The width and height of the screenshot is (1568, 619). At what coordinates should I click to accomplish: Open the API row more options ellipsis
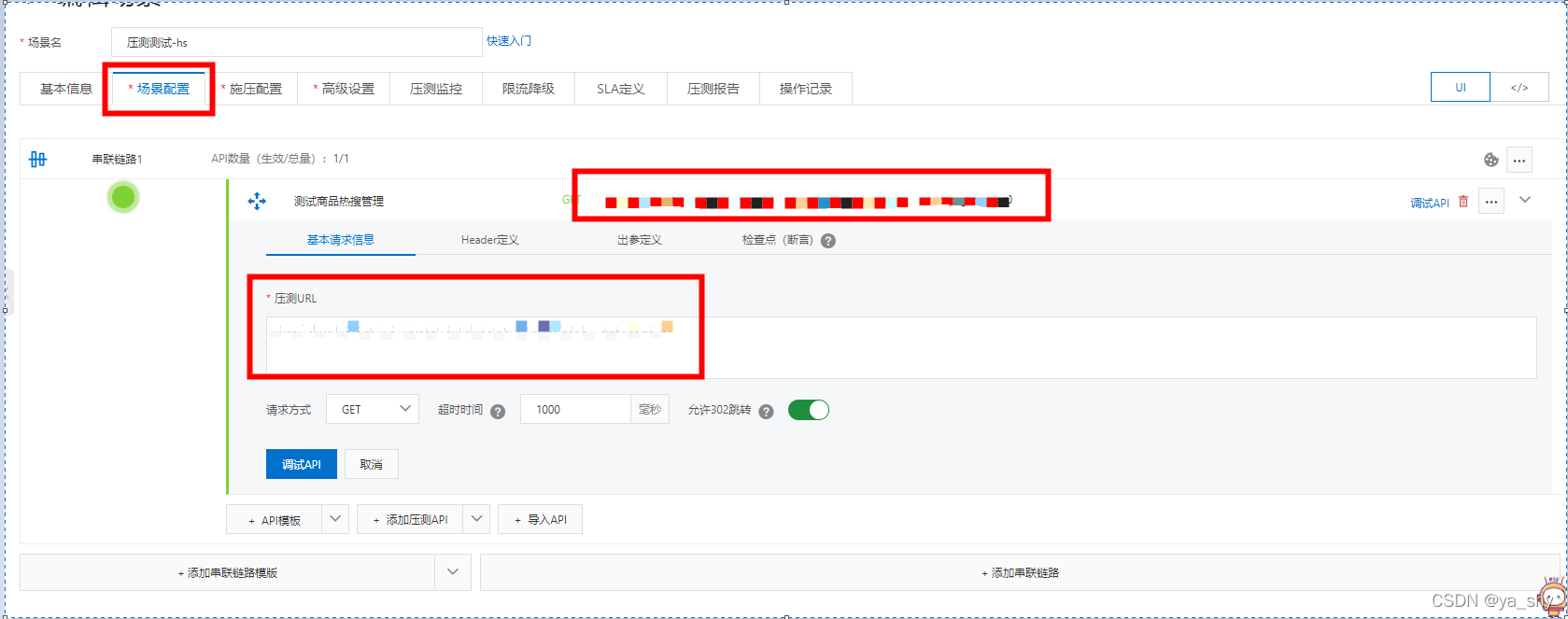[1491, 201]
